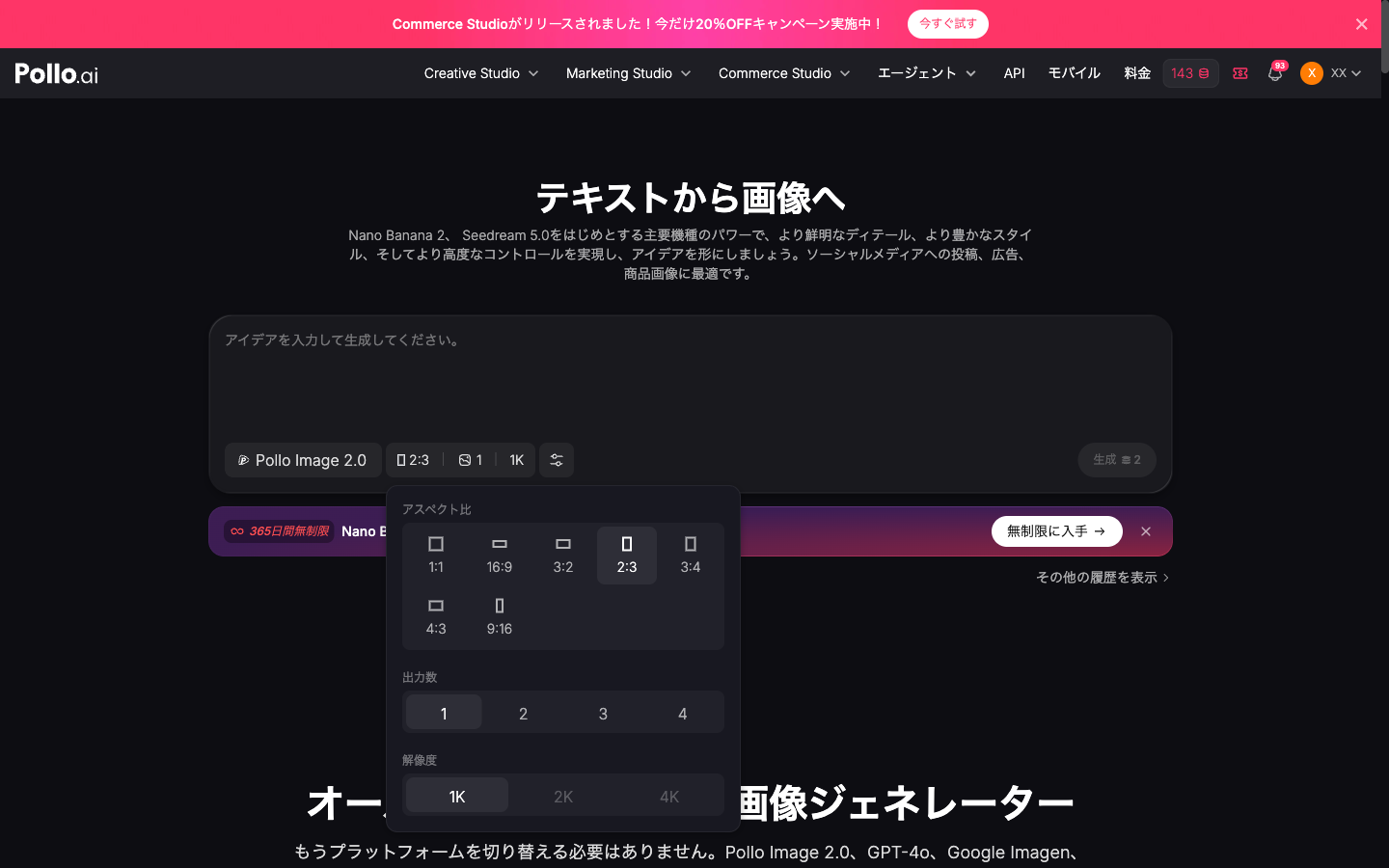Screen dimensions: 1389x868
Task: Click the 1K resolution toolbar chip
Action: click(516, 460)
